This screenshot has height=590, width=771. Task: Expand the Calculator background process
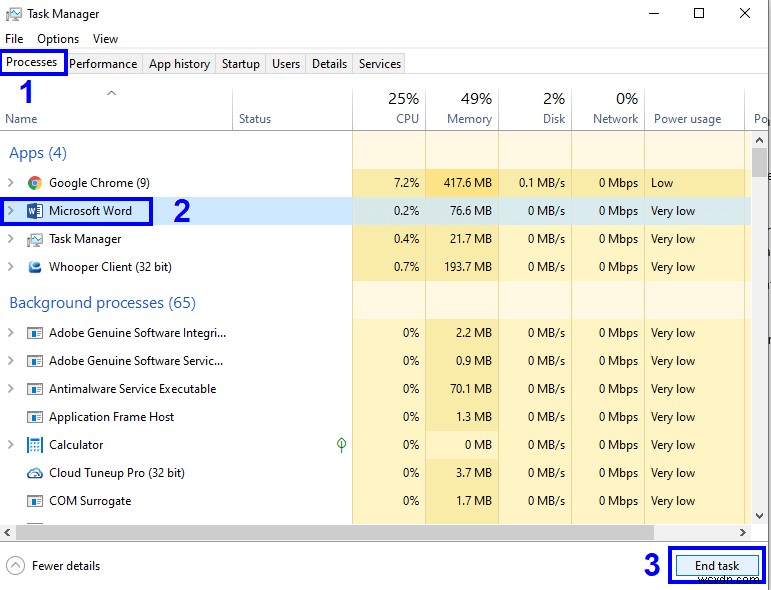[x=10, y=445]
